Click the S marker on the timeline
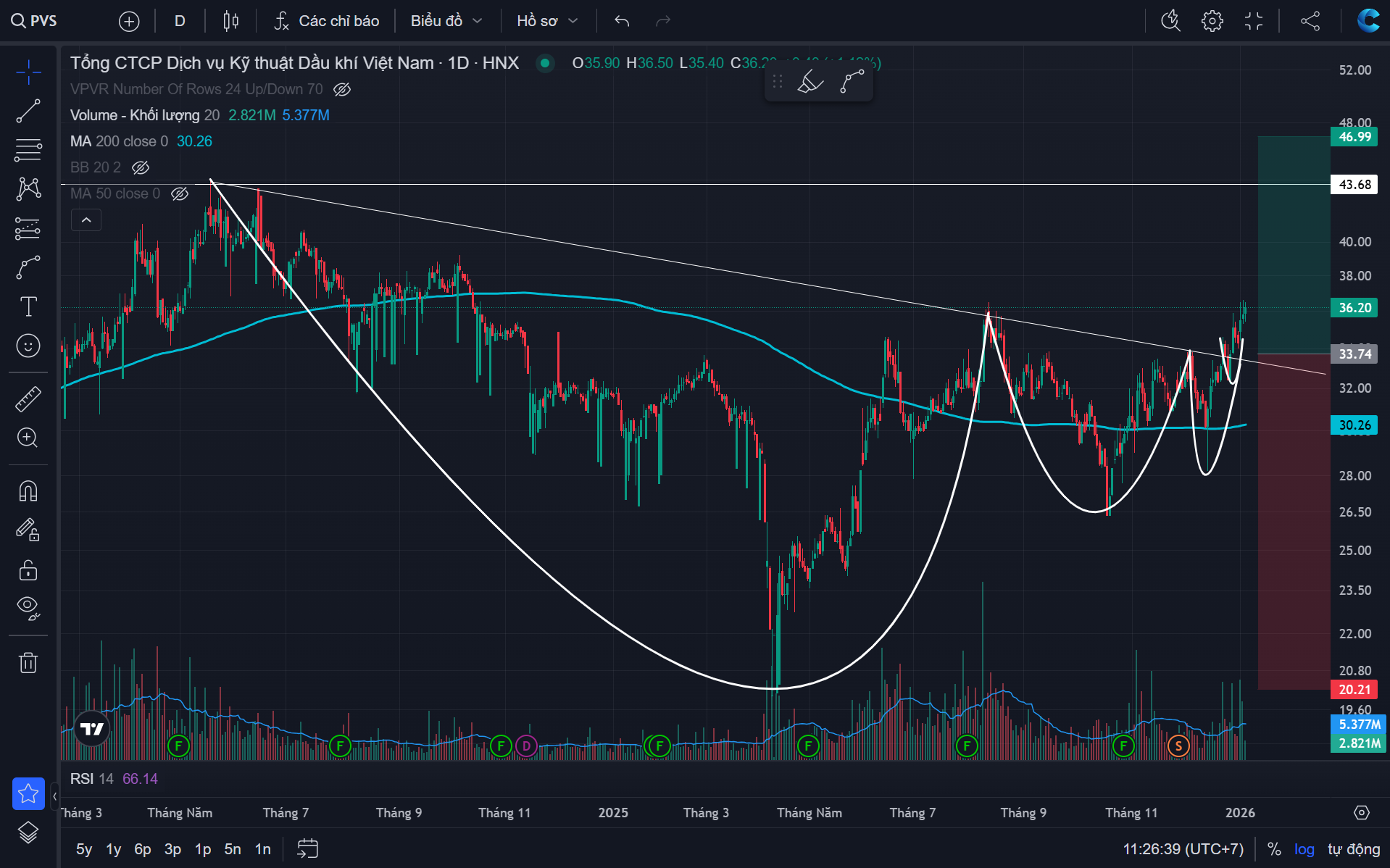This screenshot has height=868, width=1390. coord(1178,746)
